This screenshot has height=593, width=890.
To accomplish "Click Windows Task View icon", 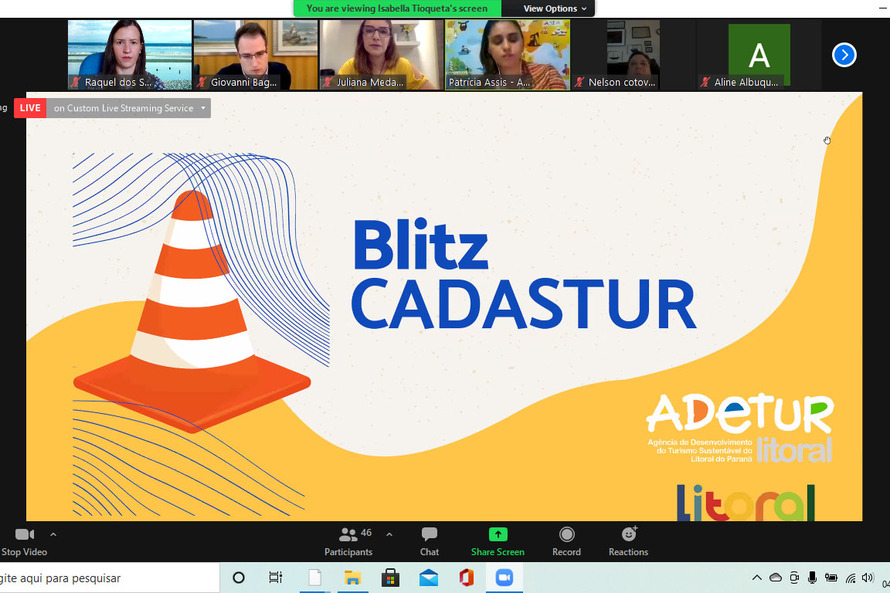I will pos(276,578).
